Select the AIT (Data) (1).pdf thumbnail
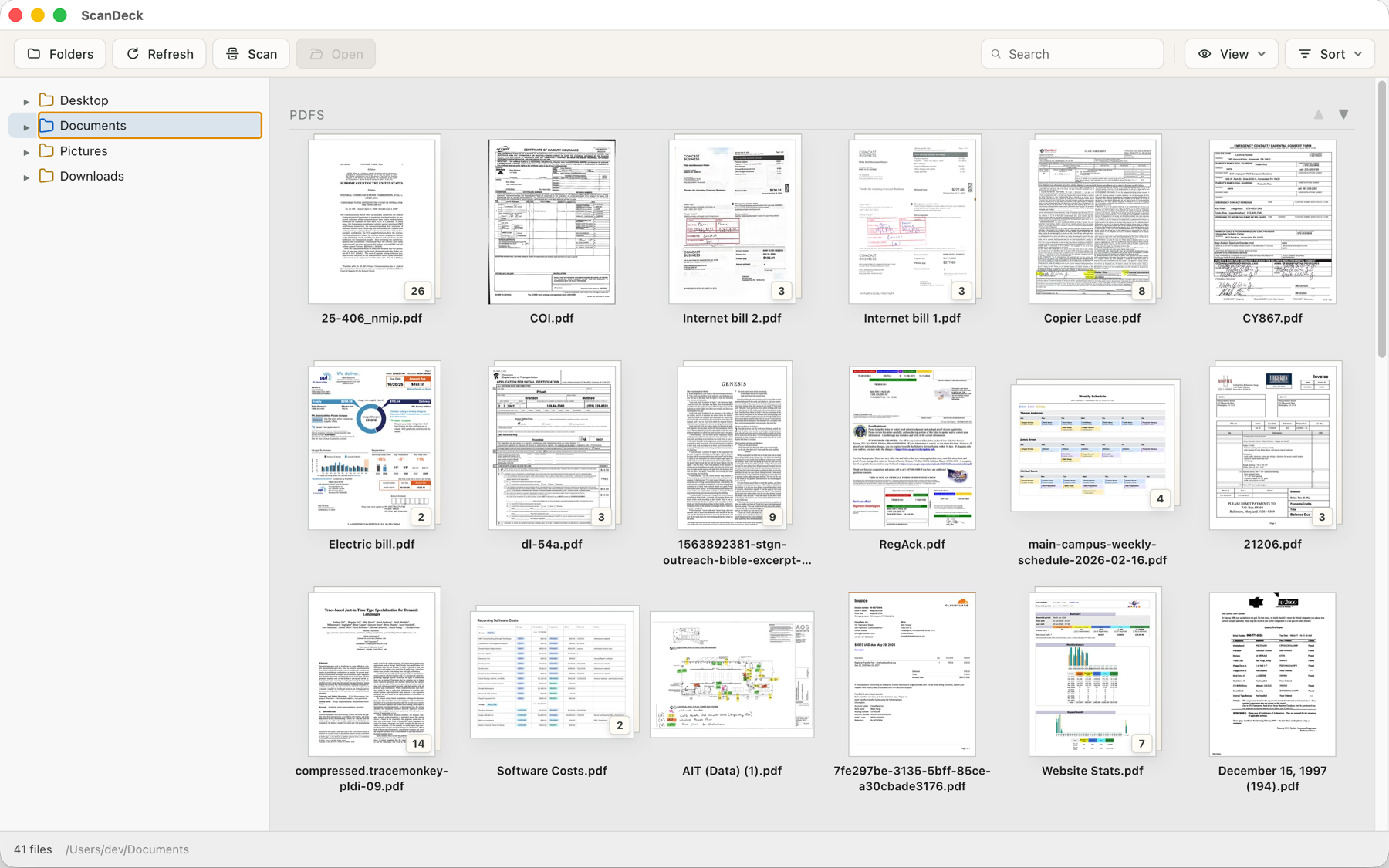 [732, 674]
